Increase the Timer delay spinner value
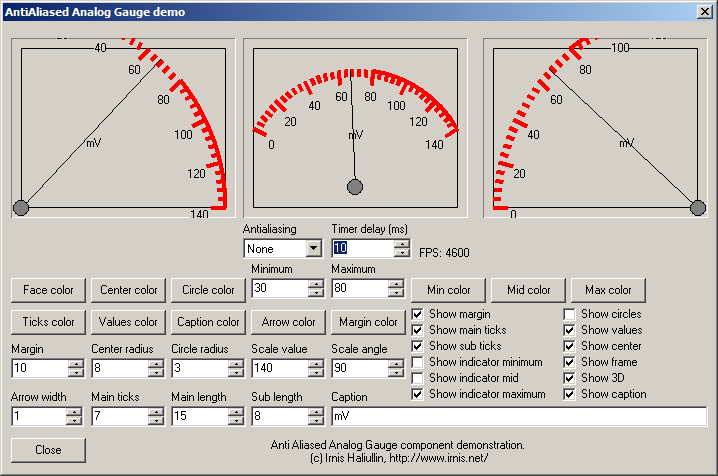 click(x=401, y=244)
